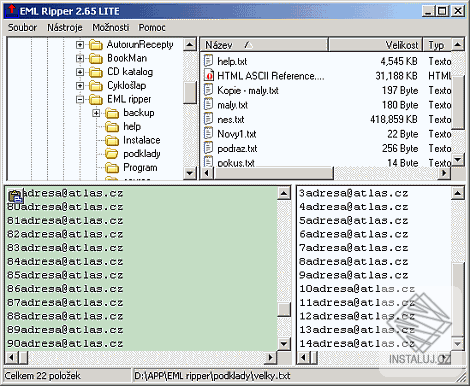The width and height of the screenshot is (470, 386).
Task: Select the Instalace folder label
Action: (142, 140)
